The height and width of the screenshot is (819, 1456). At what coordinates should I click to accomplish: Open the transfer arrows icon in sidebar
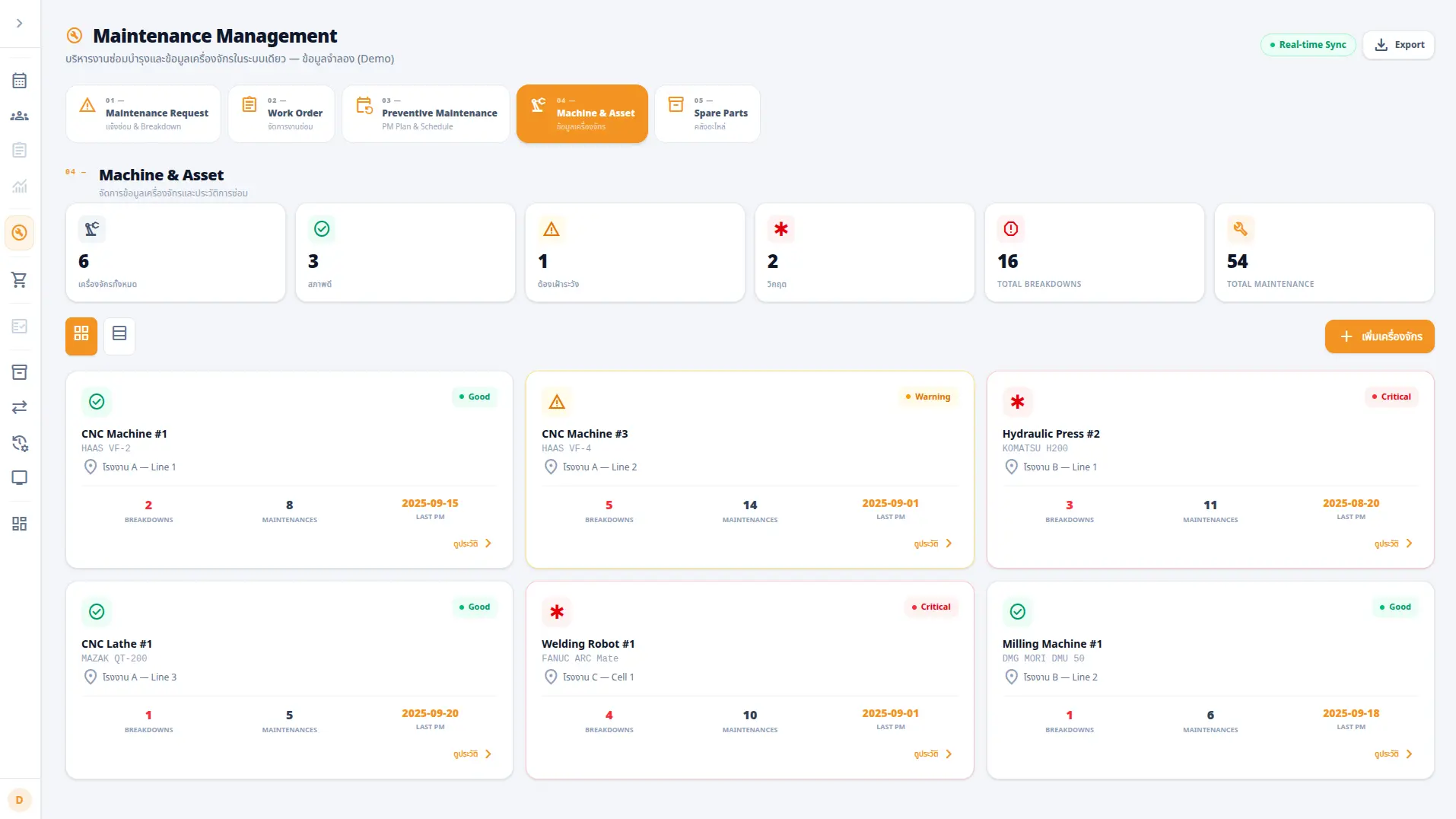pos(20,407)
